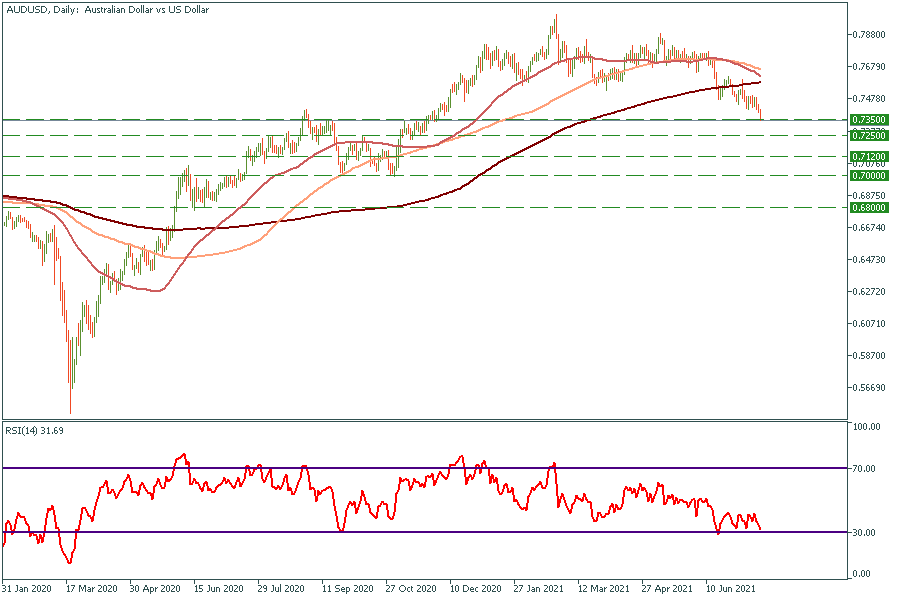Select the 0.62720 price axis label
Viewport: 900px width, 600px height.
pyautogui.click(x=869, y=292)
